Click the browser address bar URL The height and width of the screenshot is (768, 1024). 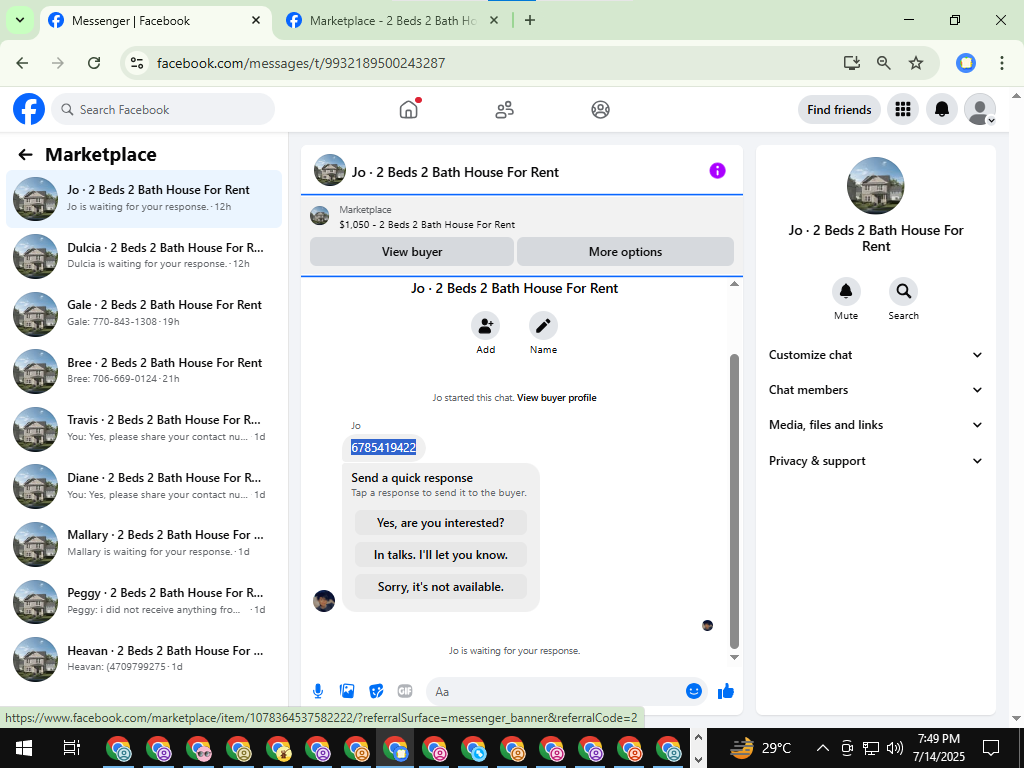[301, 63]
